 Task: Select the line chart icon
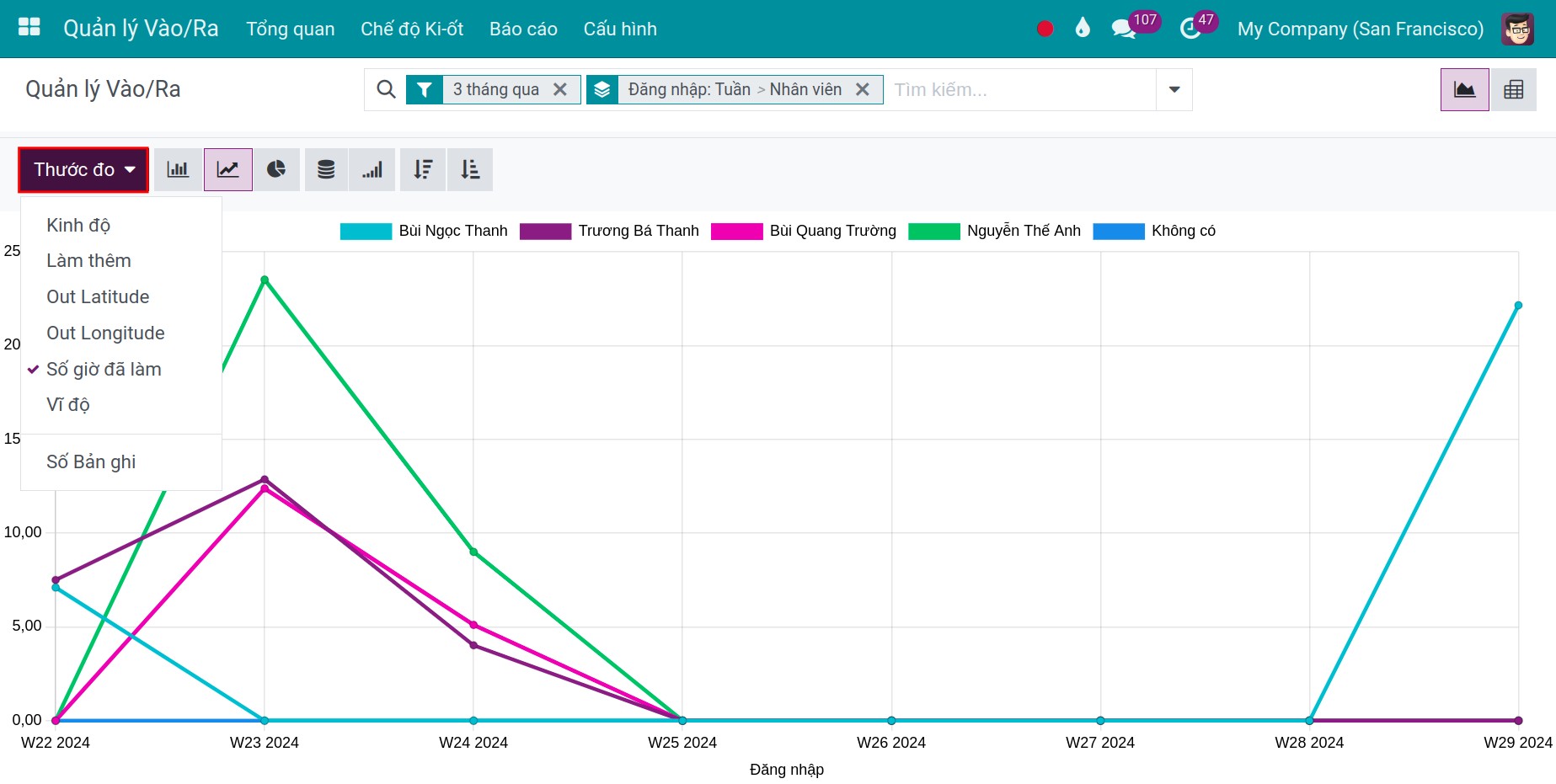coord(228,169)
